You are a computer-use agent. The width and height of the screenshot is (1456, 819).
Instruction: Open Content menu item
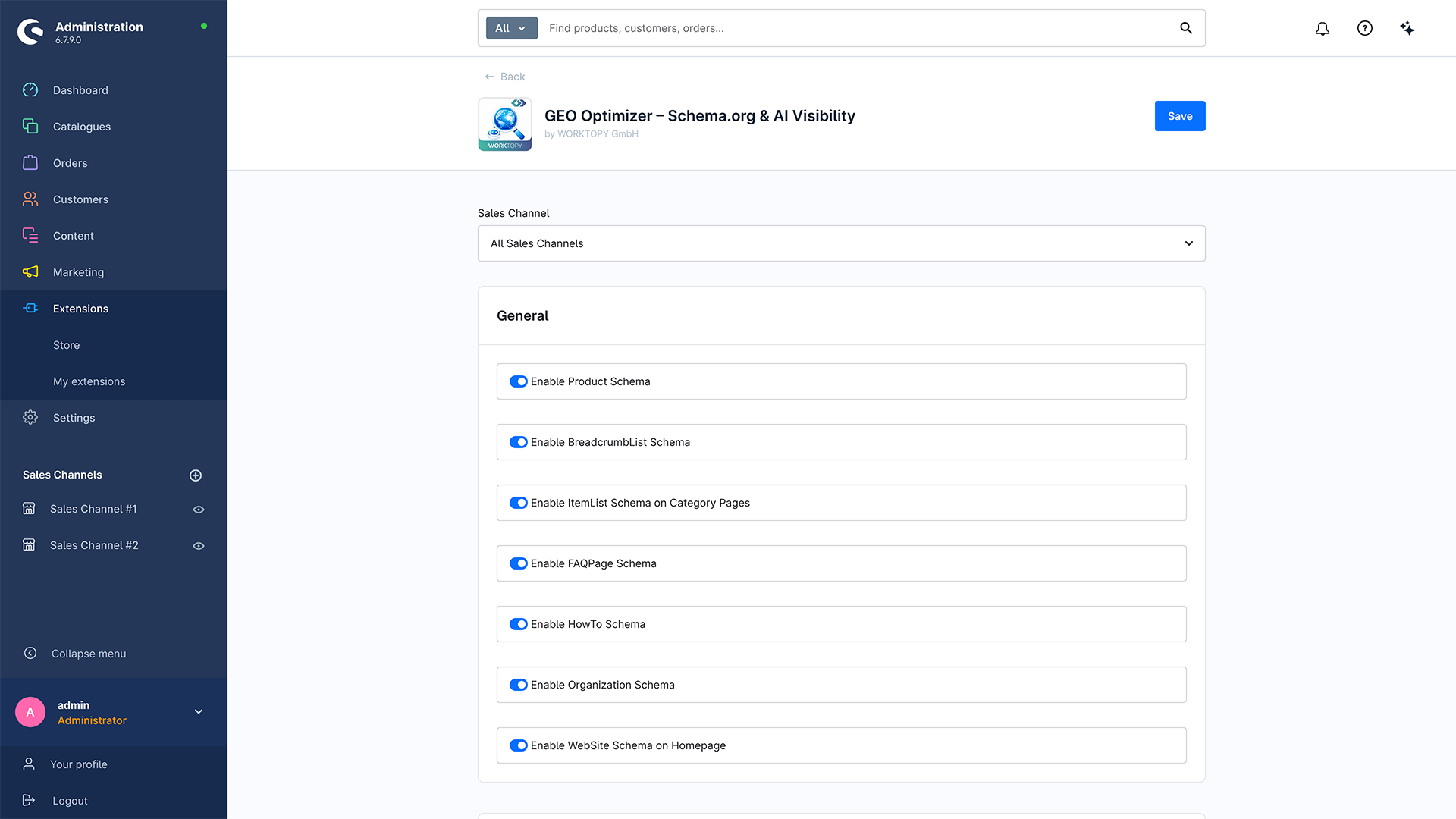click(x=74, y=236)
